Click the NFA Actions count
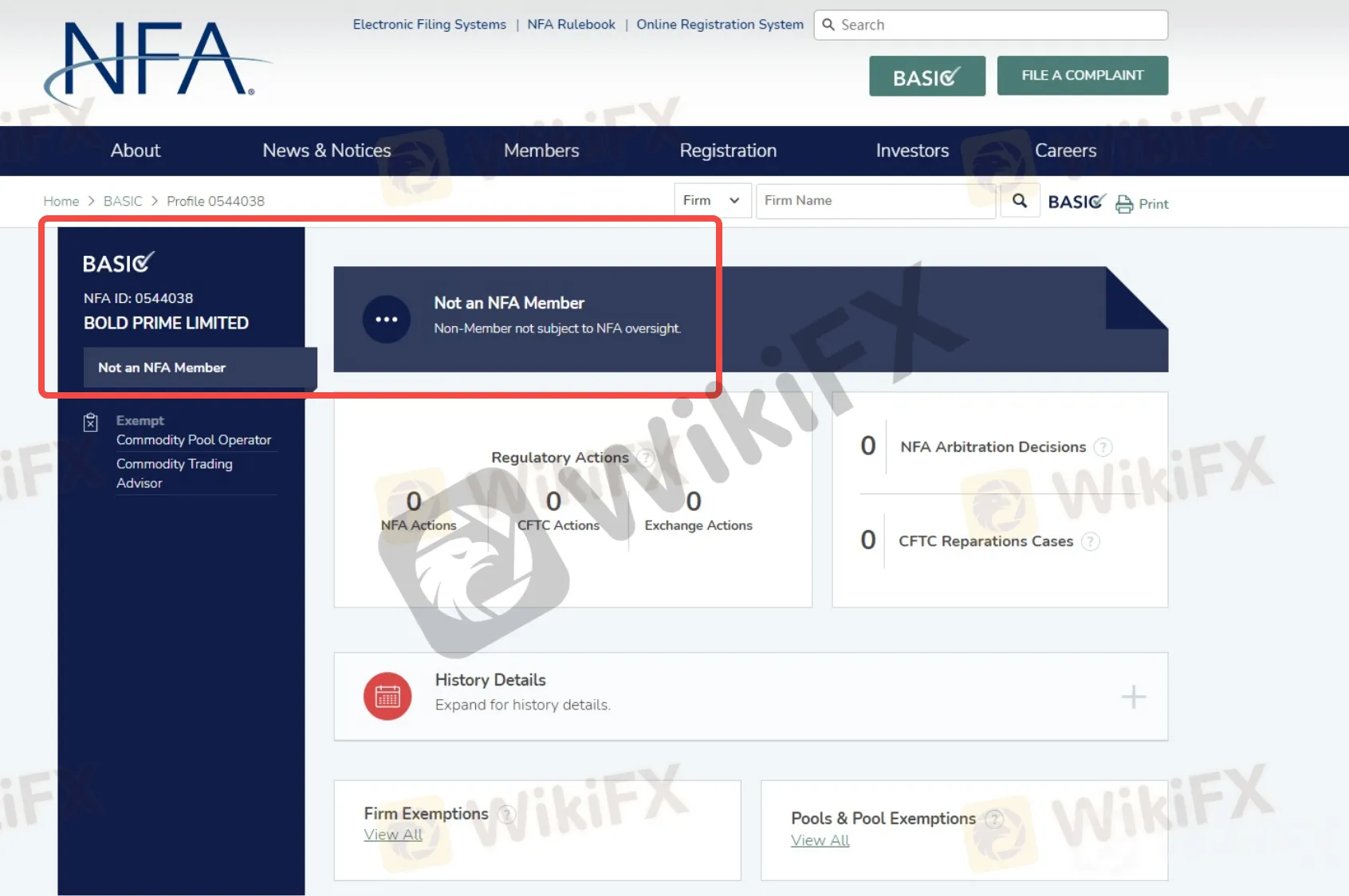This screenshot has height=896, width=1349. pyautogui.click(x=414, y=501)
